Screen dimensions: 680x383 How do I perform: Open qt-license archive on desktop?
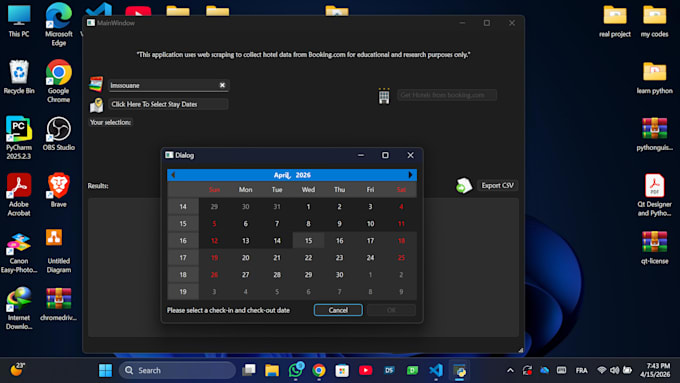[x=654, y=248]
